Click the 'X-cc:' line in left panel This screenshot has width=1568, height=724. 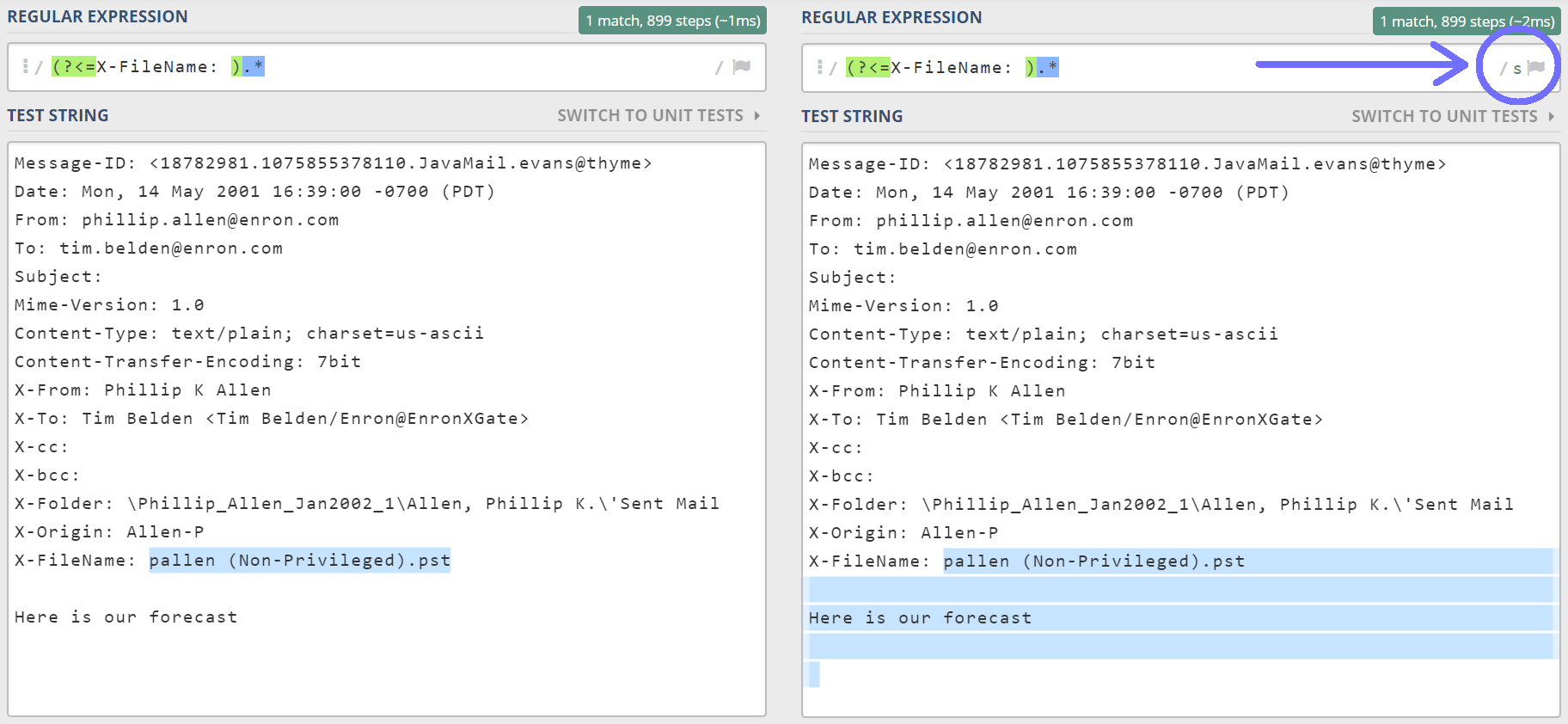tap(41, 446)
